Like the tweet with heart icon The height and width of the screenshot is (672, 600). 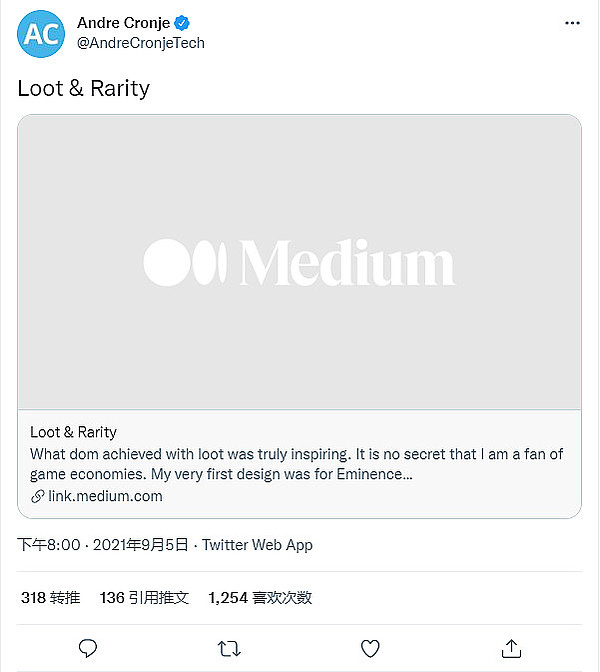click(x=370, y=648)
